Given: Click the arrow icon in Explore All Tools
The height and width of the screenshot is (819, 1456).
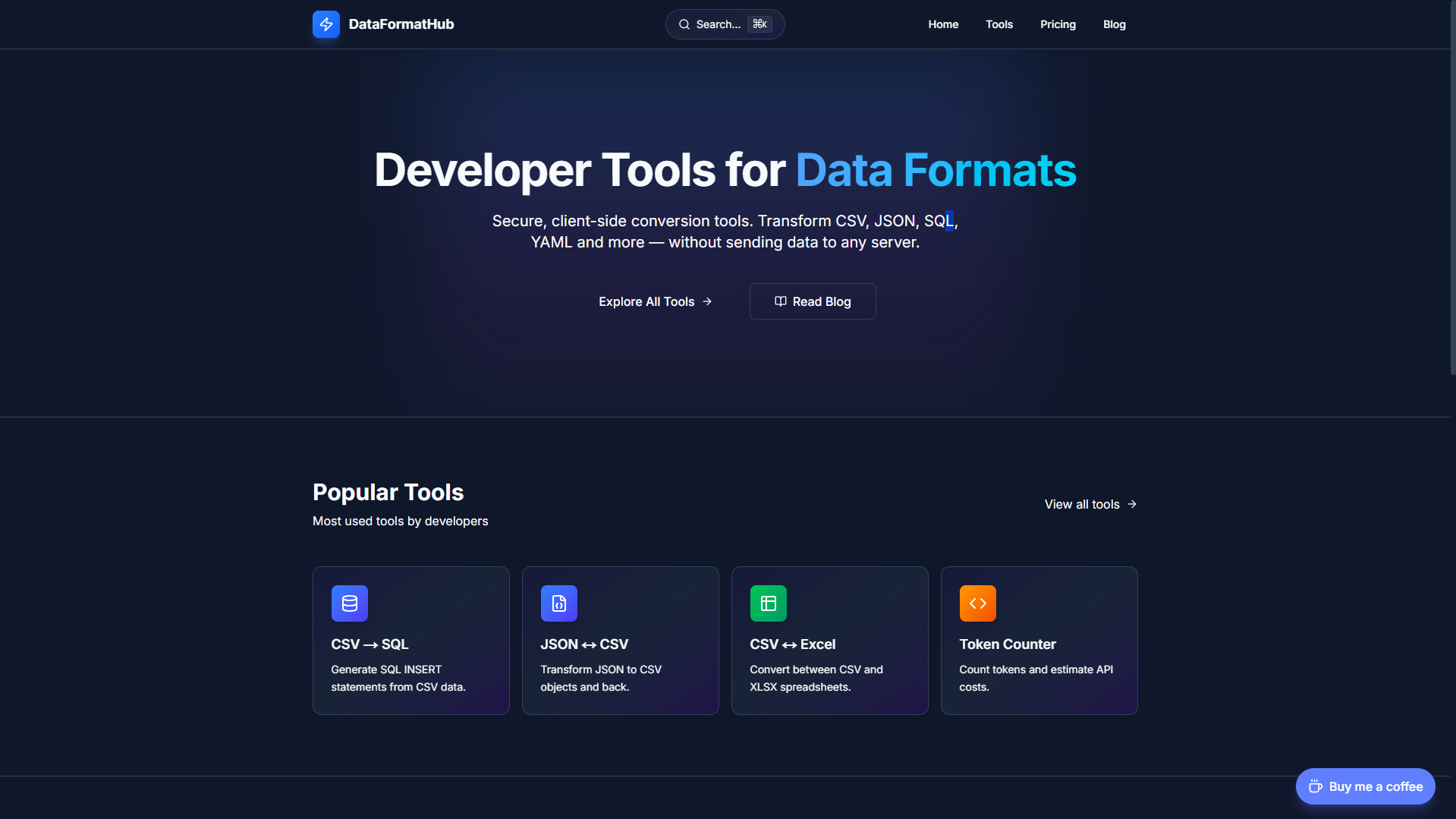Looking at the screenshot, I should coord(706,301).
